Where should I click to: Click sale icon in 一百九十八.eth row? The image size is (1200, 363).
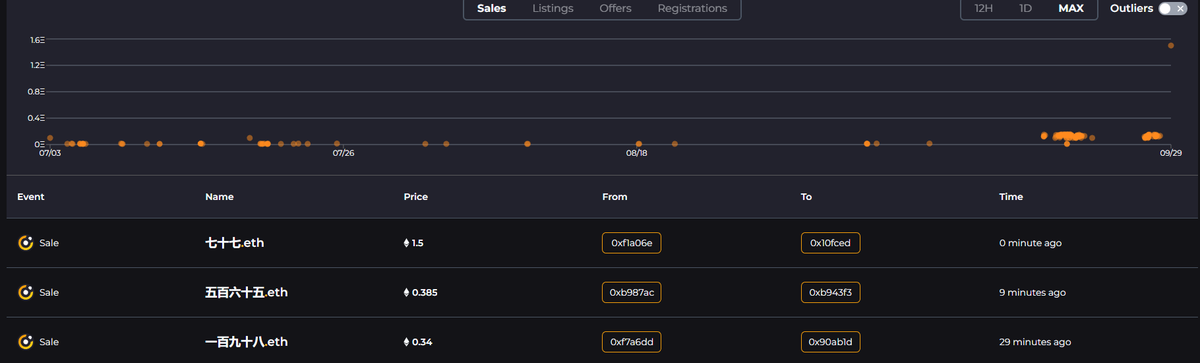point(26,342)
